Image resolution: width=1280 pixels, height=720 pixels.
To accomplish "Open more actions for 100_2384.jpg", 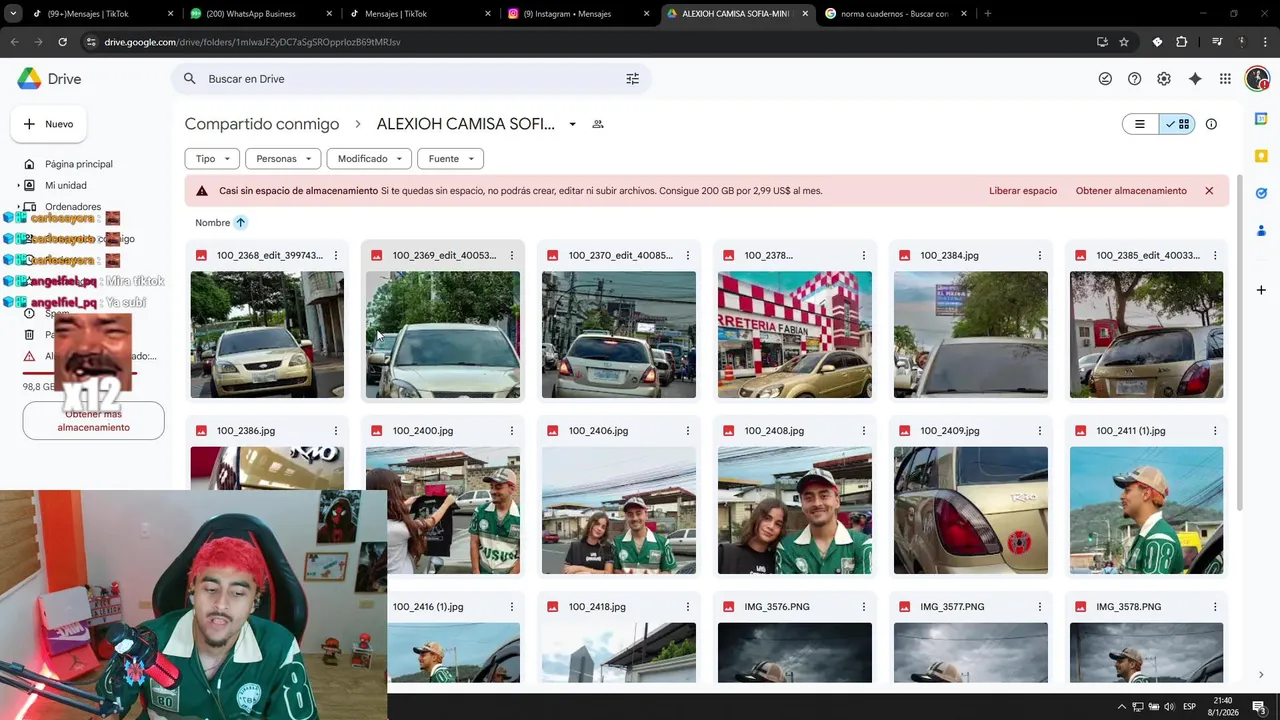I will tap(1039, 255).
